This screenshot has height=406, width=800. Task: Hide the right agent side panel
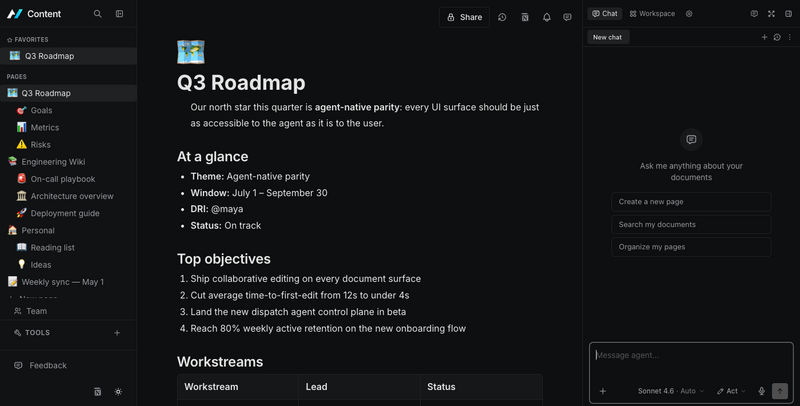tap(788, 14)
